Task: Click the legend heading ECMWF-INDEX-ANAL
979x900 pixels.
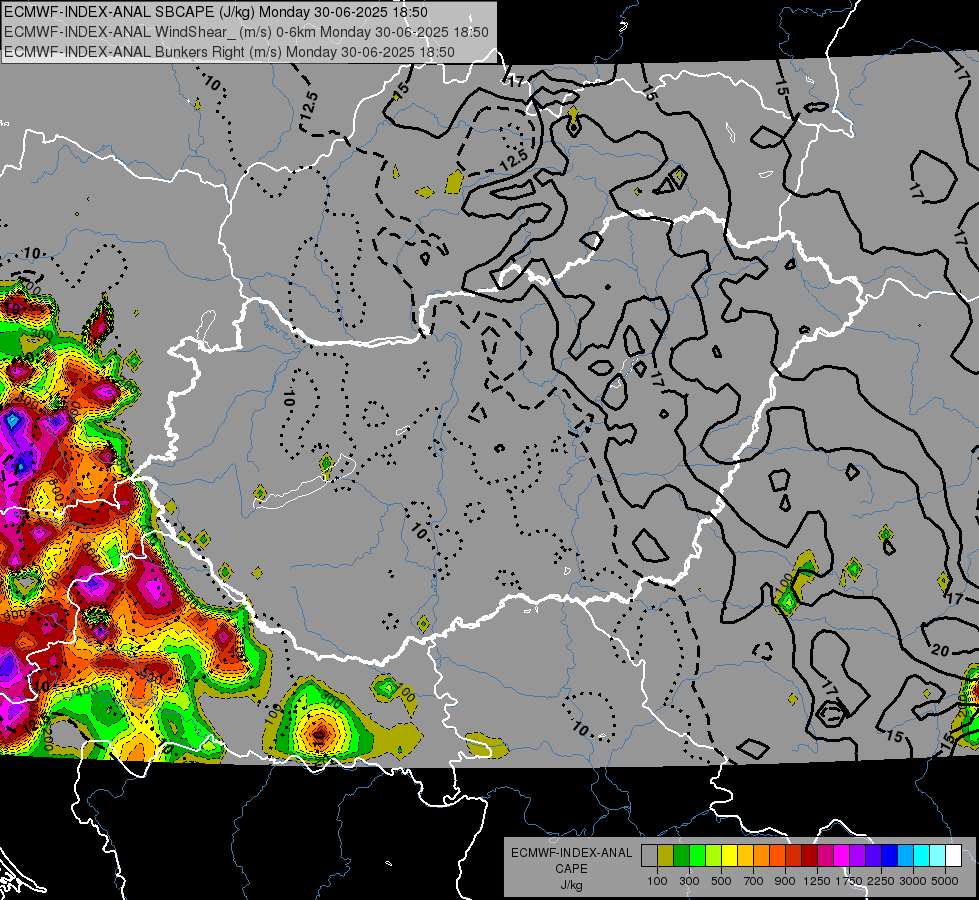Action: pyautogui.click(x=571, y=853)
